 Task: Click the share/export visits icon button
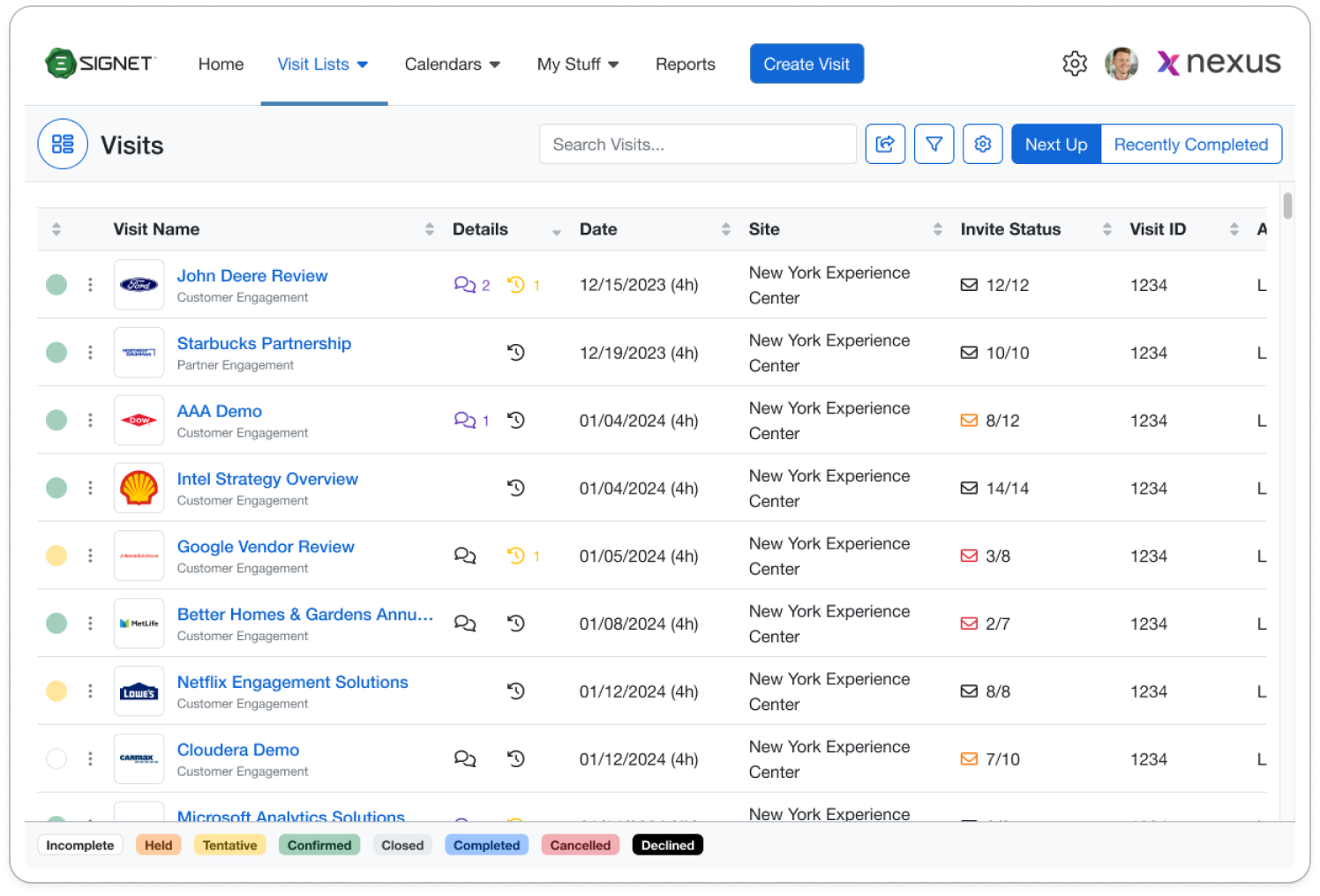[x=885, y=144]
